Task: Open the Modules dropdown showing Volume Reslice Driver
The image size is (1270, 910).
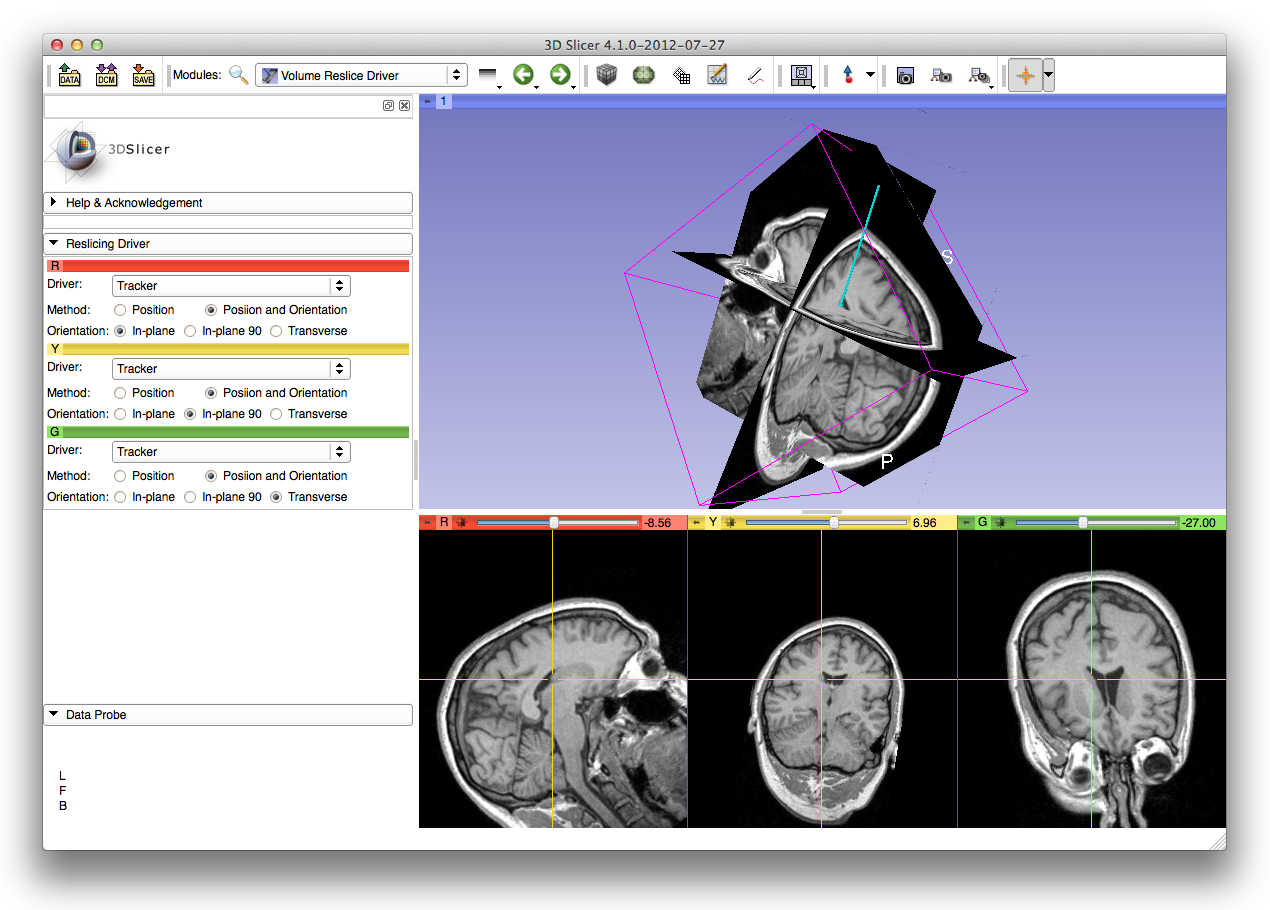Action: [360, 75]
